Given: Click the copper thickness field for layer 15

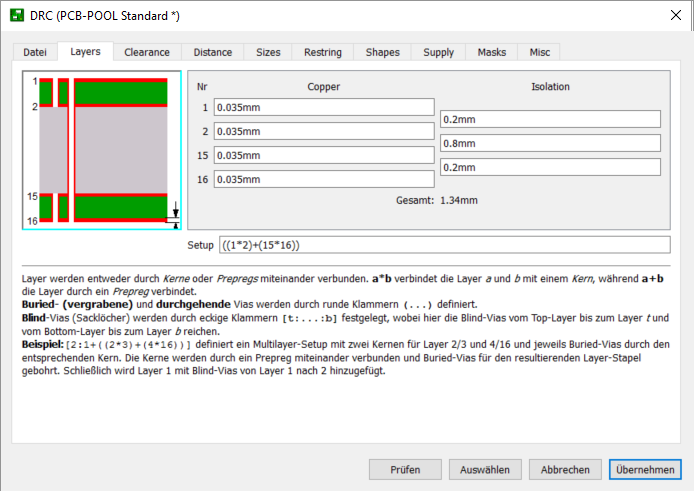Looking at the screenshot, I should (324, 155).
